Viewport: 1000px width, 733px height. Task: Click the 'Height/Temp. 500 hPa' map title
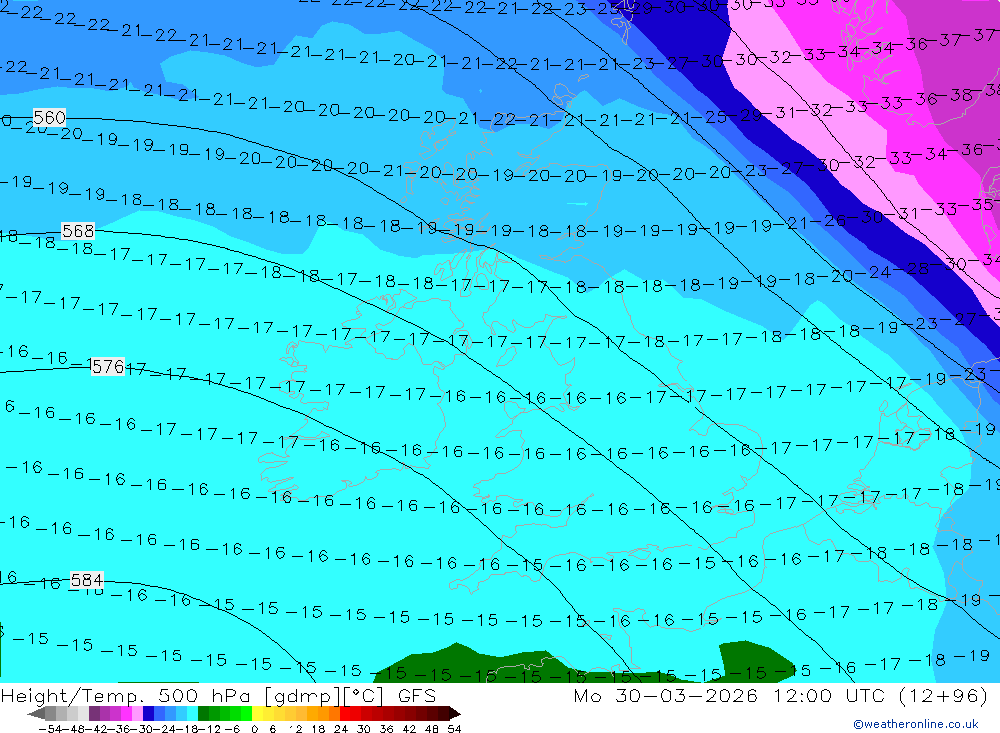click(x=126, y=695)
